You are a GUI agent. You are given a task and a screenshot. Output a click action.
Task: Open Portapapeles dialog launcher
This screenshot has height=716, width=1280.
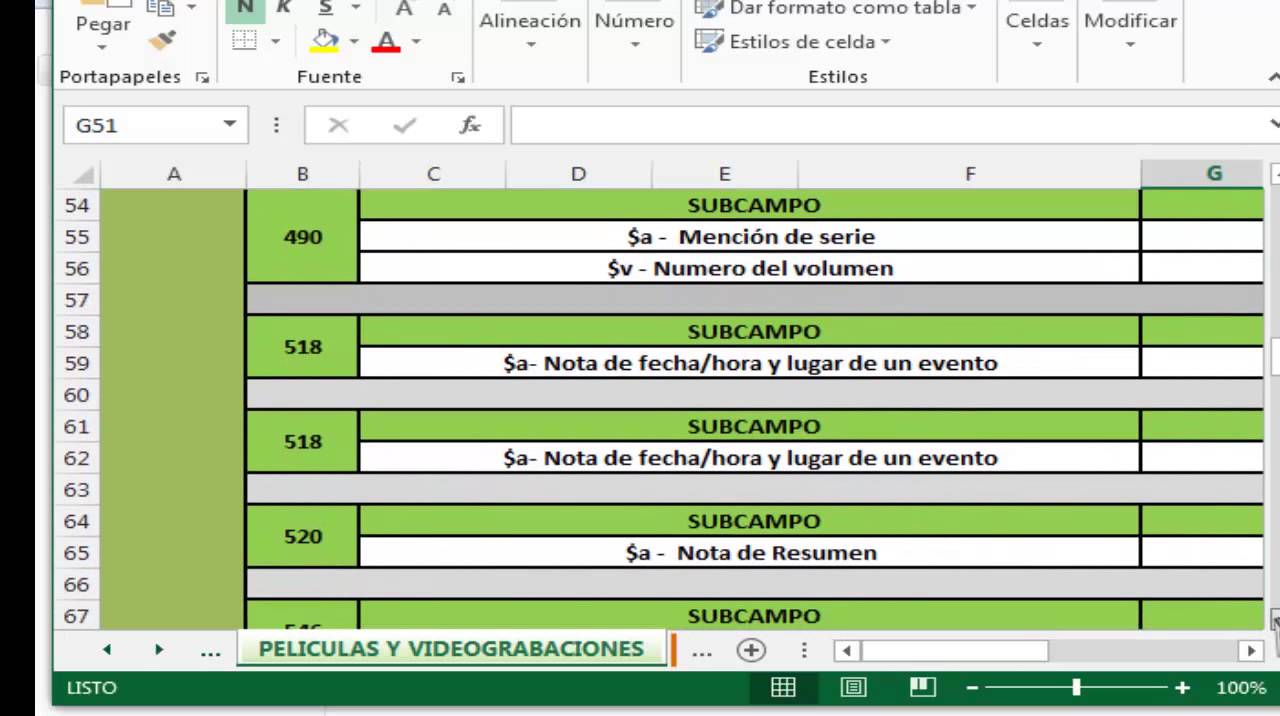(x=202, y=77)
